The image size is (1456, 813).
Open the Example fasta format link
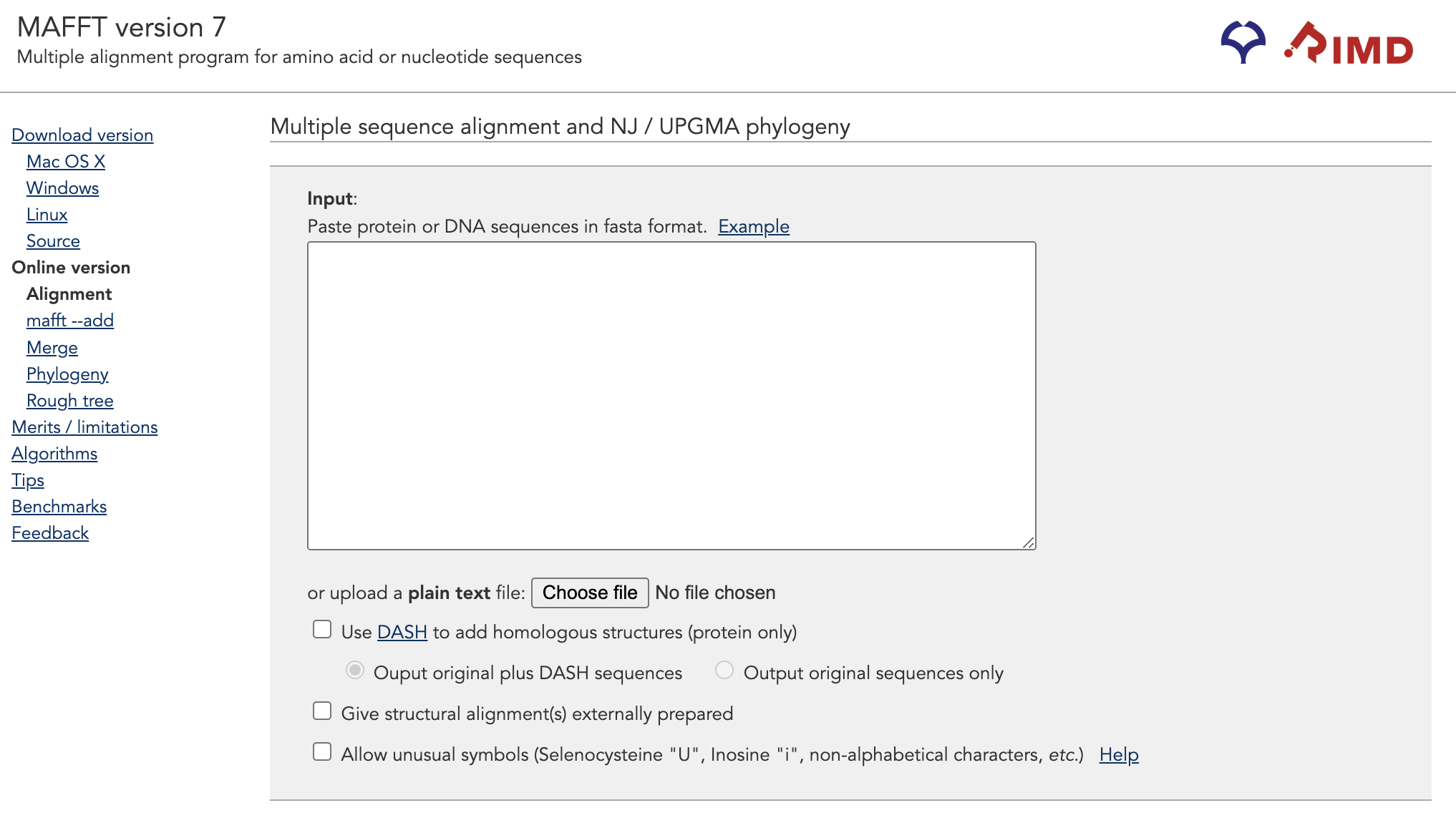[754, 226]
